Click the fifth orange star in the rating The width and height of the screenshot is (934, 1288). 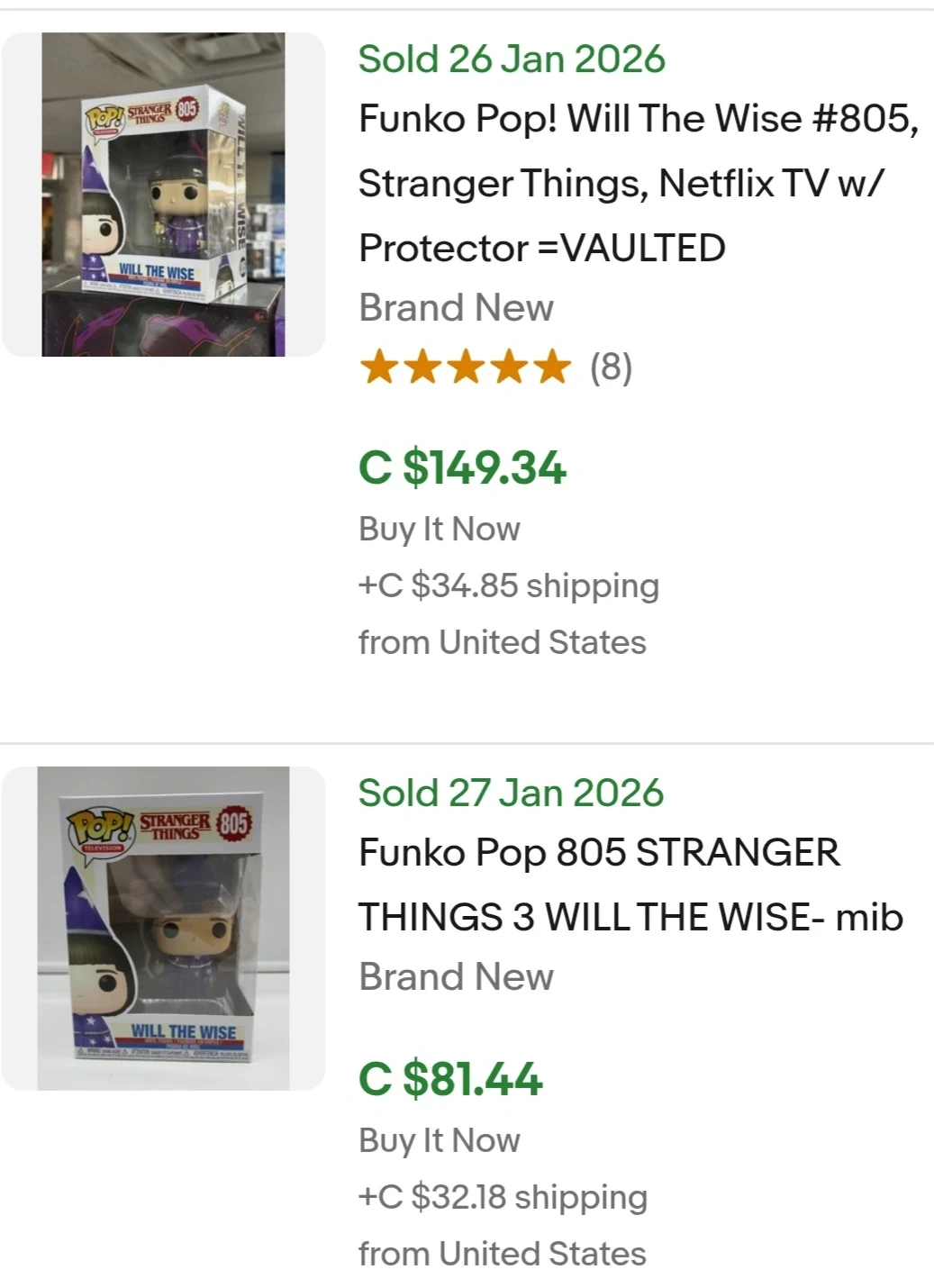[551, 367]
